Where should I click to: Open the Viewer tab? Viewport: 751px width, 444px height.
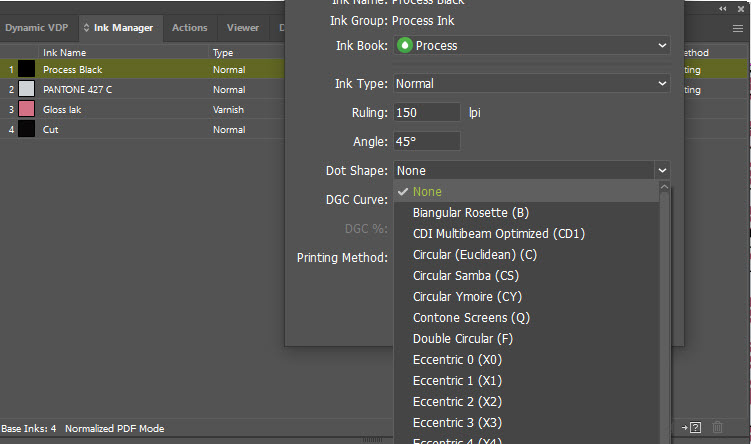click(x=242, y=28)
